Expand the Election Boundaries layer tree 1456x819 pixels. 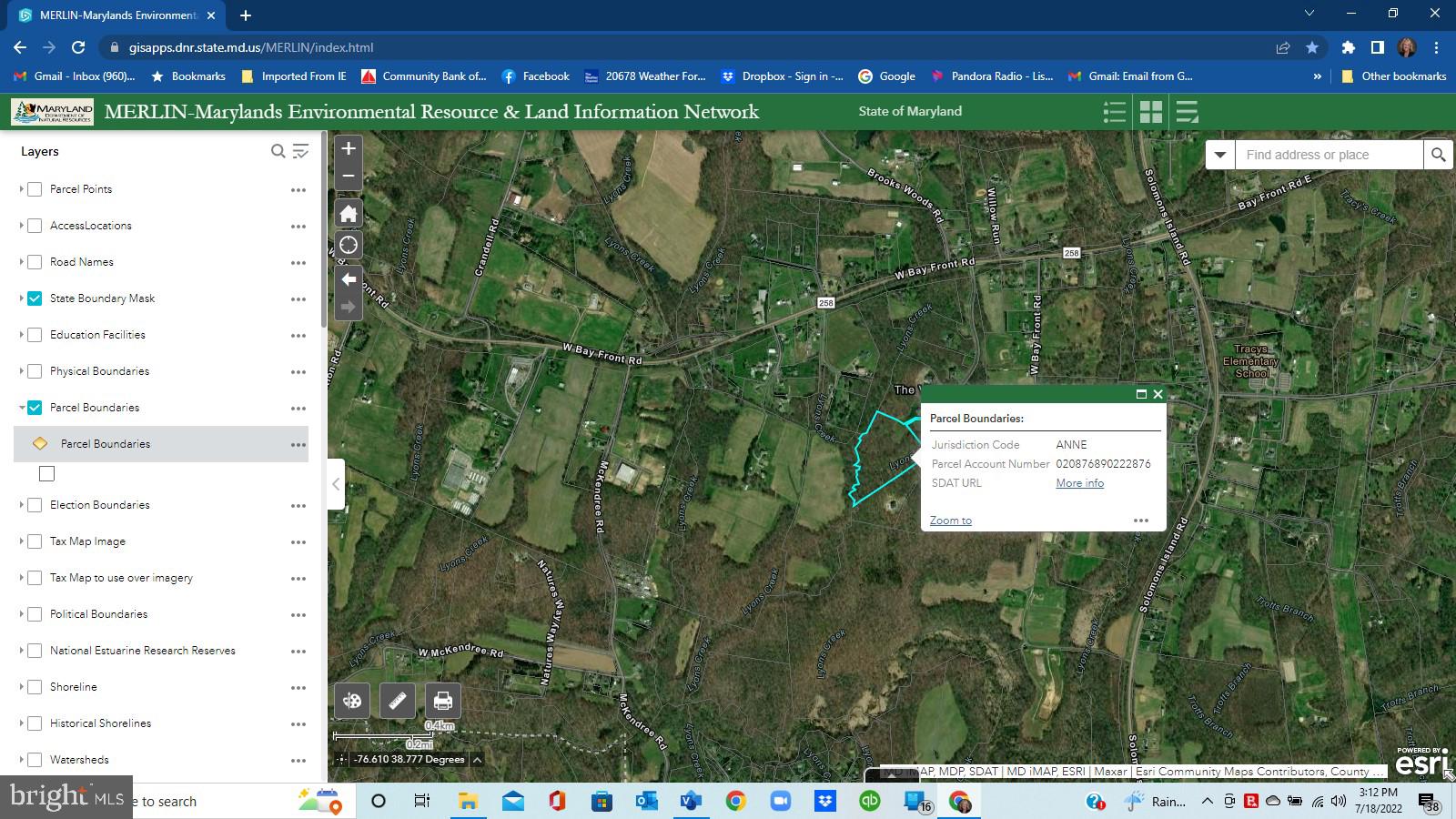point(21,505)
